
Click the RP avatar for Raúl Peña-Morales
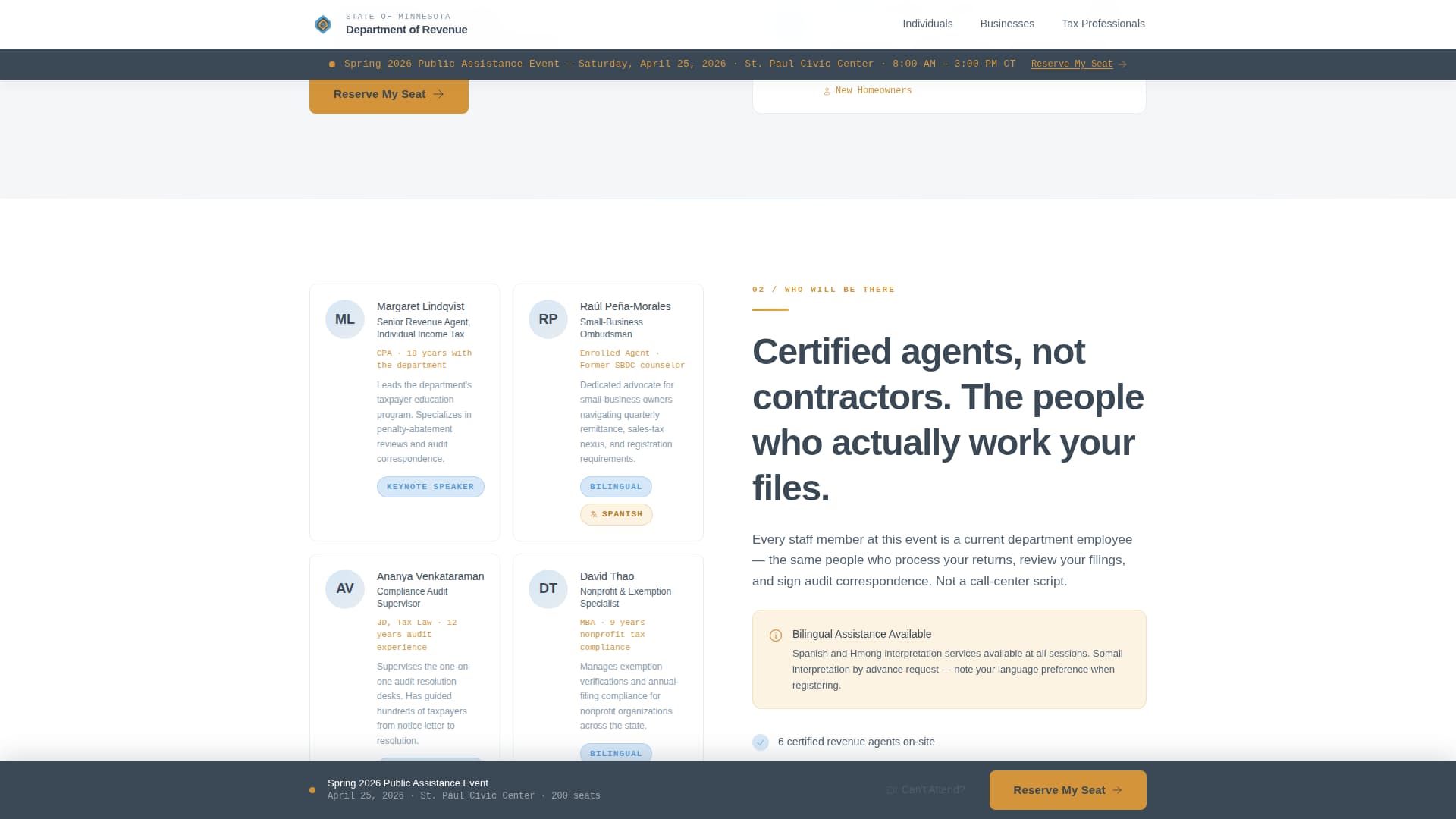click(x=548, y=319)
